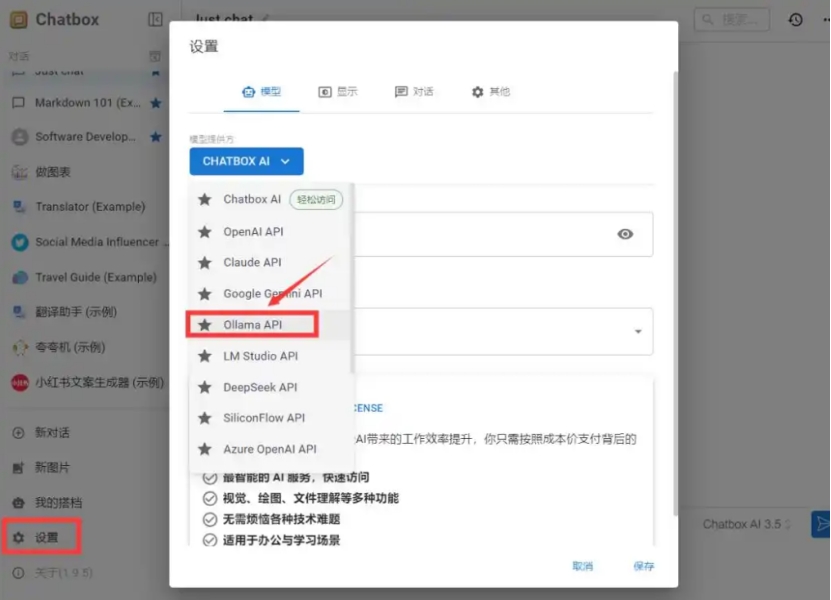Switch to the 其他 tab
The height and width of the screenshot is (600, 831).
[x=490, y=92]
